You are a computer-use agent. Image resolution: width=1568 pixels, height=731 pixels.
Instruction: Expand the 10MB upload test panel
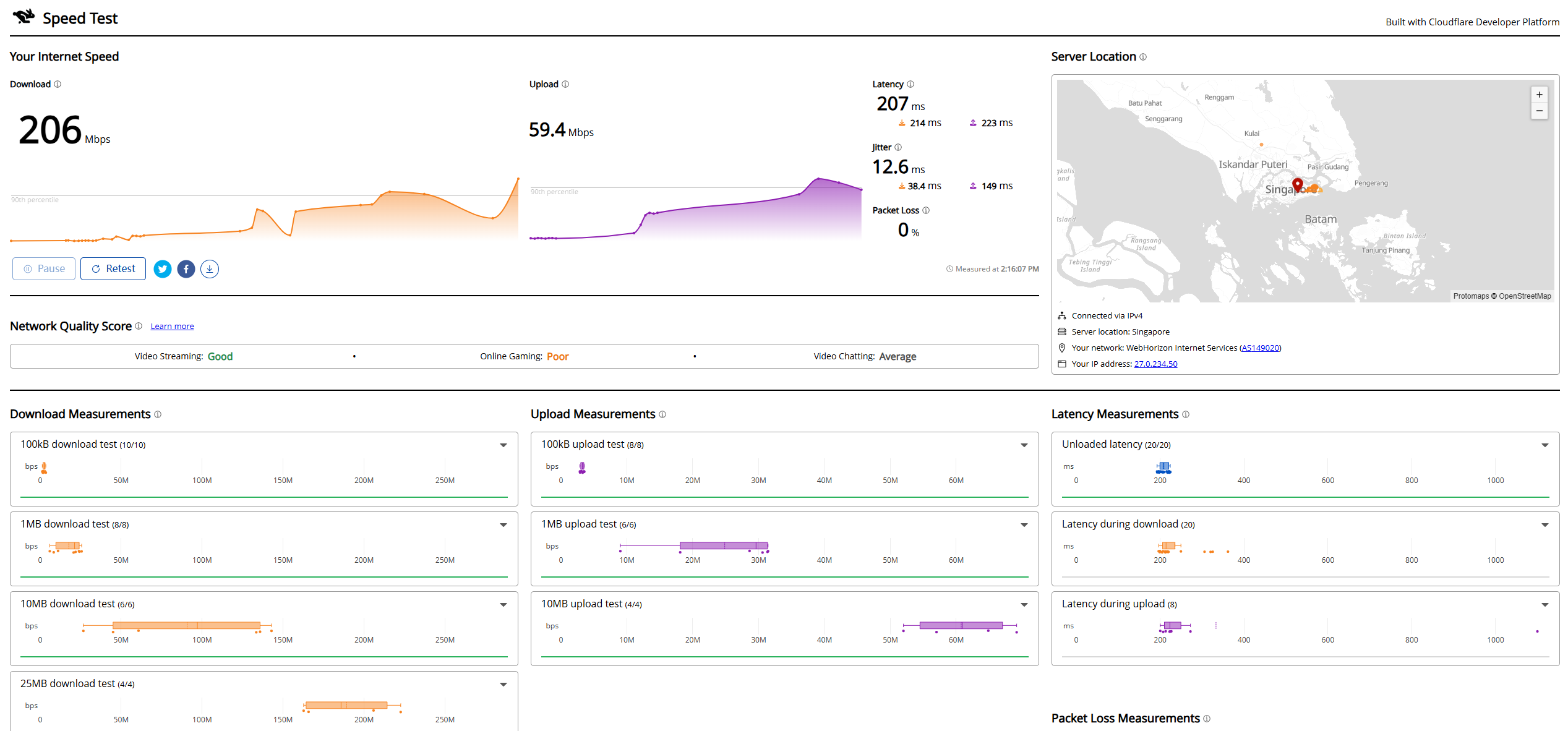[1024, 605]
